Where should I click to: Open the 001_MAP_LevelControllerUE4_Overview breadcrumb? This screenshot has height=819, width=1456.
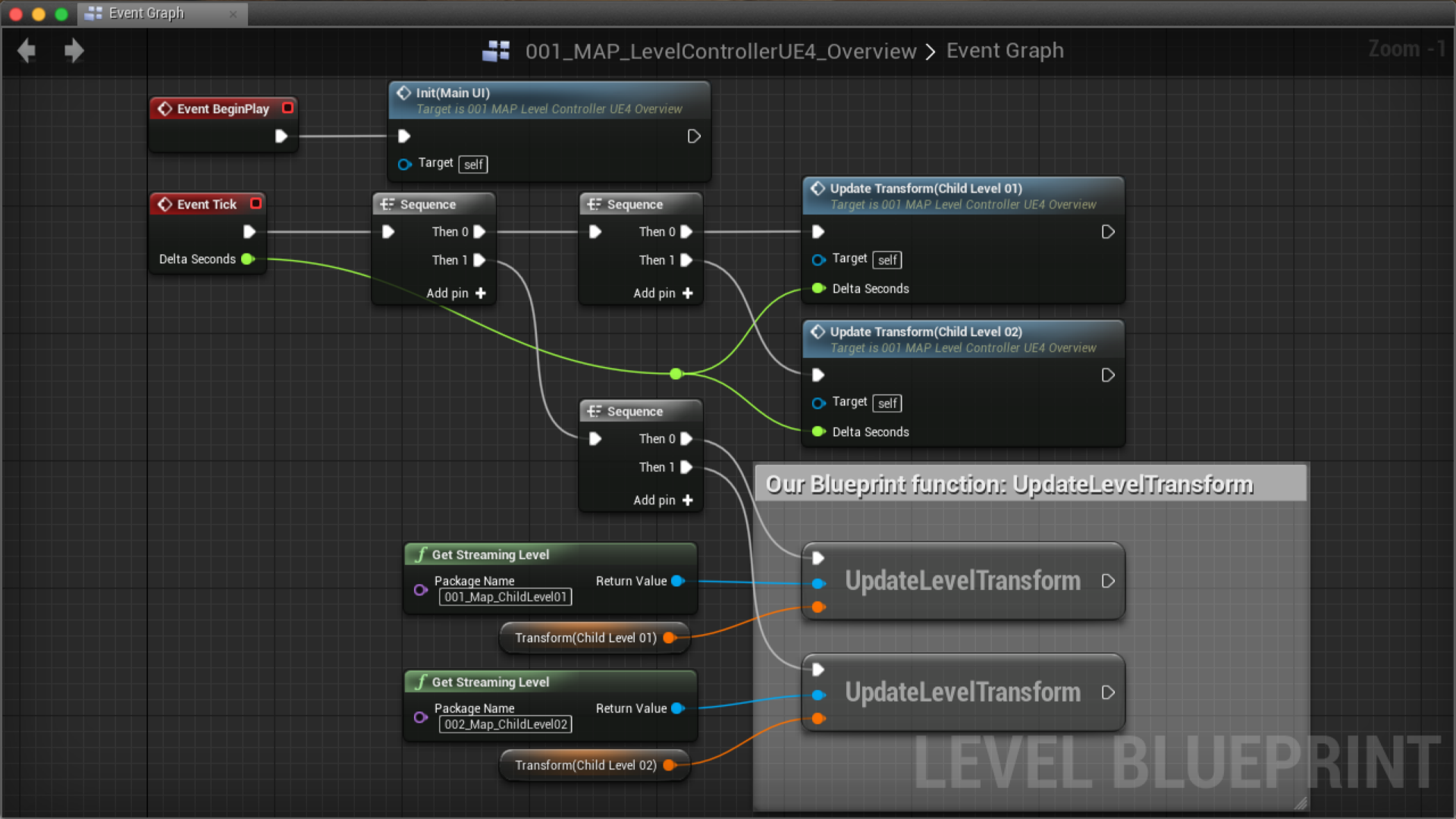720,51
